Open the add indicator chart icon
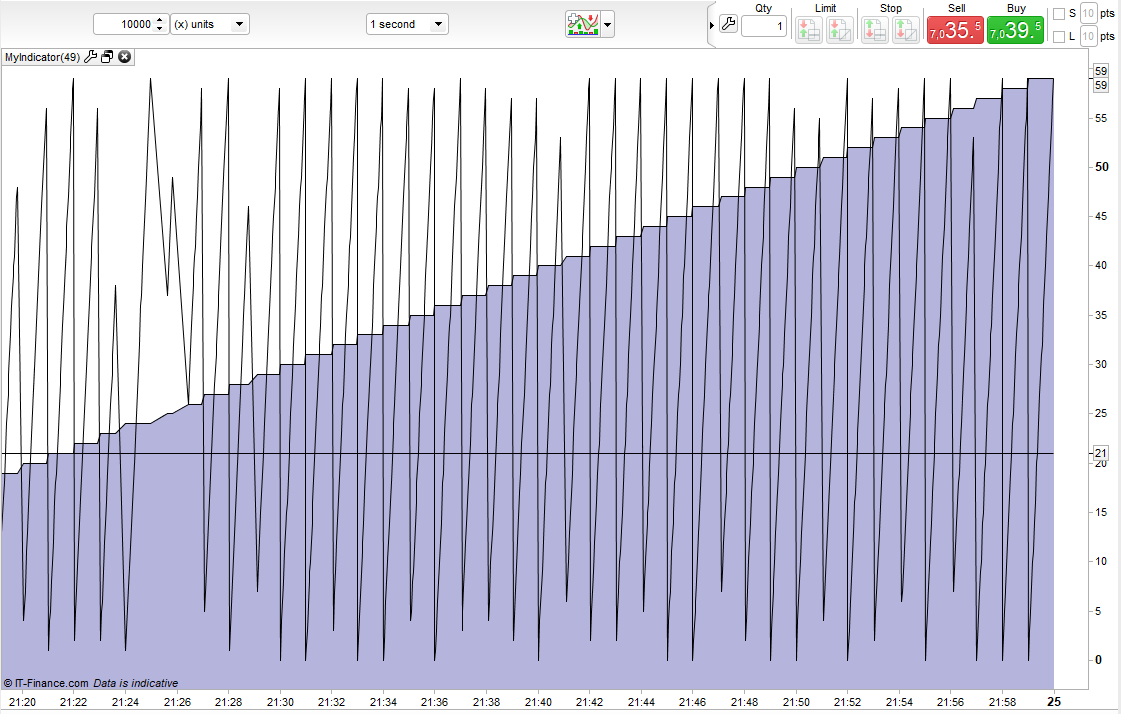The width and height of the screenshot is (1121, 714). (x=583, y=24)
